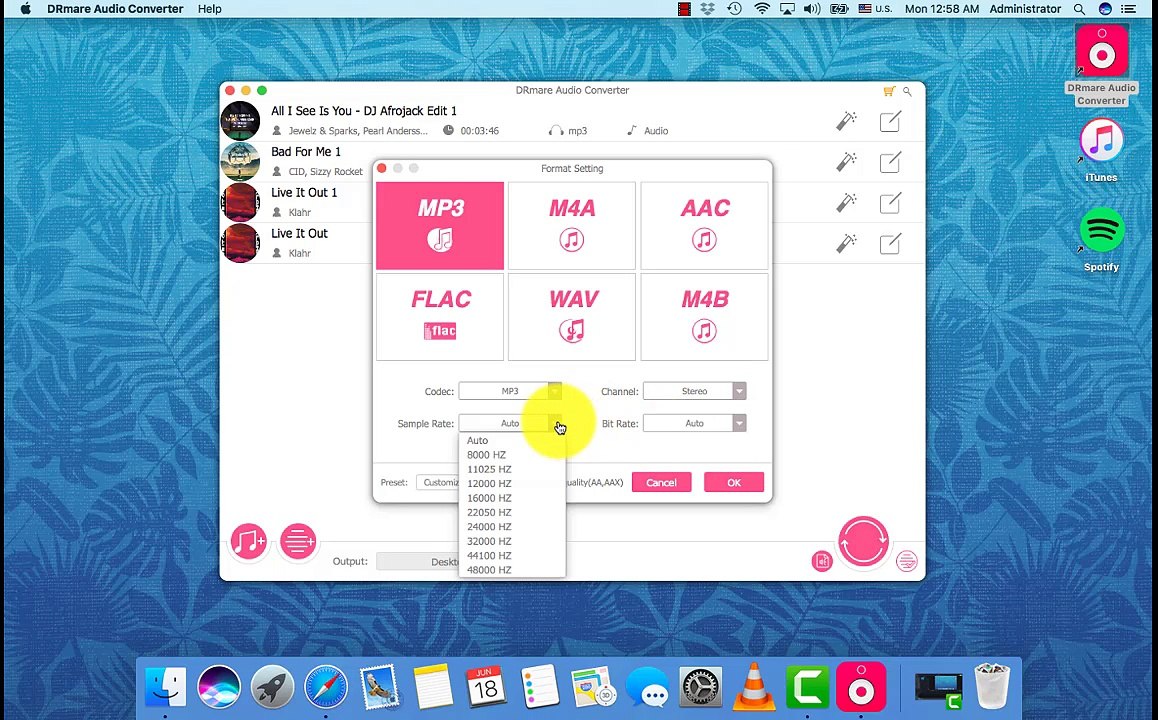The width and height of the screenshot is (1158, 720).
Task: Open tag editor for last Live It Out track
Action: click(890, 243)
